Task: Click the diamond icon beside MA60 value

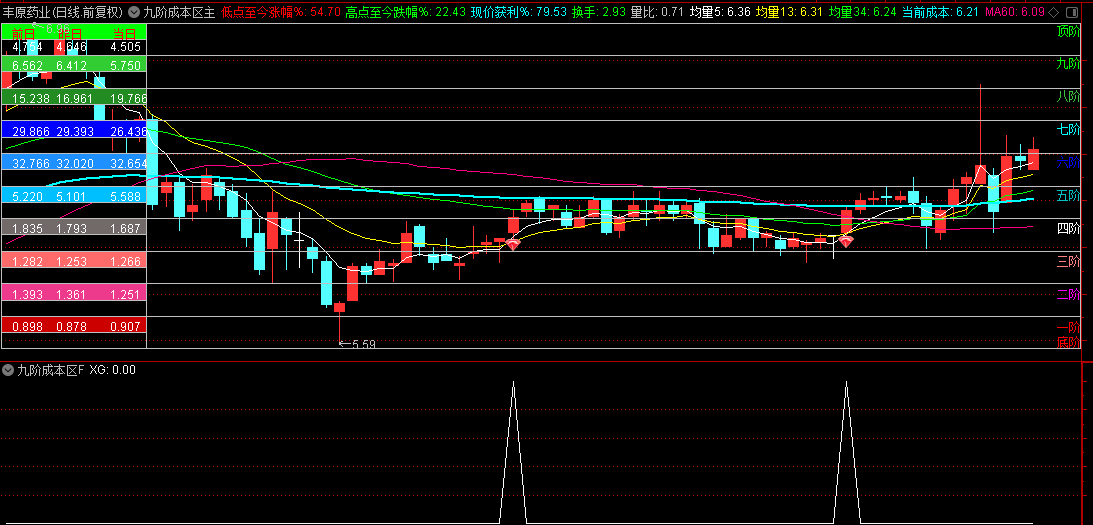Action: point(1053,12)
